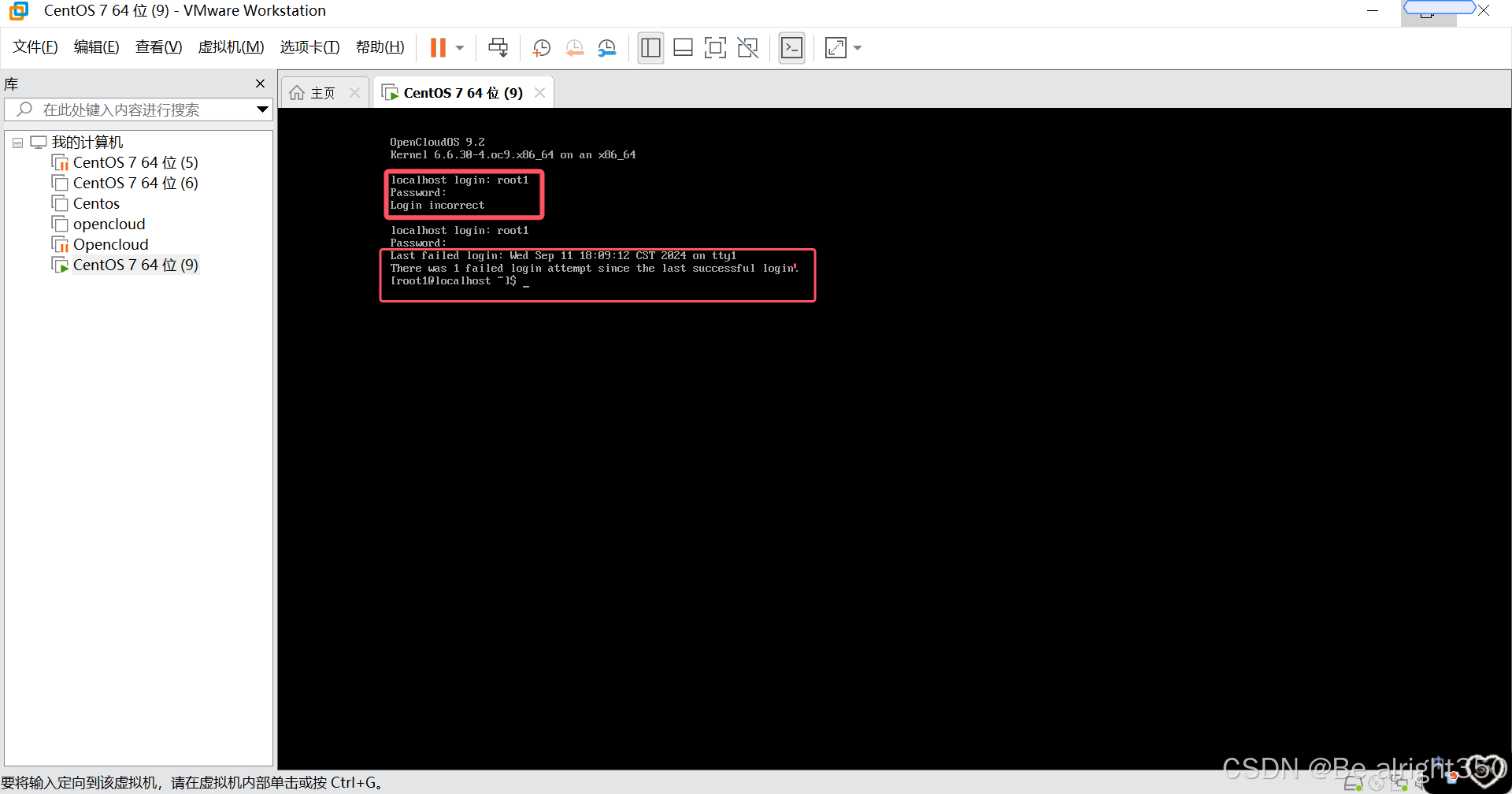Toggle the thumbnail bar display

pyautogui.click(x=682, y=47)
